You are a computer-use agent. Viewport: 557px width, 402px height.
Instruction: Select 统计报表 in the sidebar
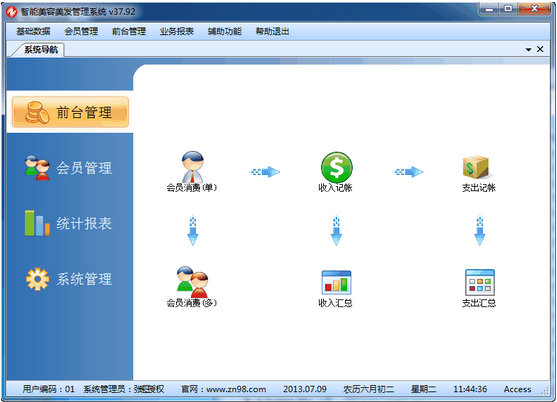68,223
